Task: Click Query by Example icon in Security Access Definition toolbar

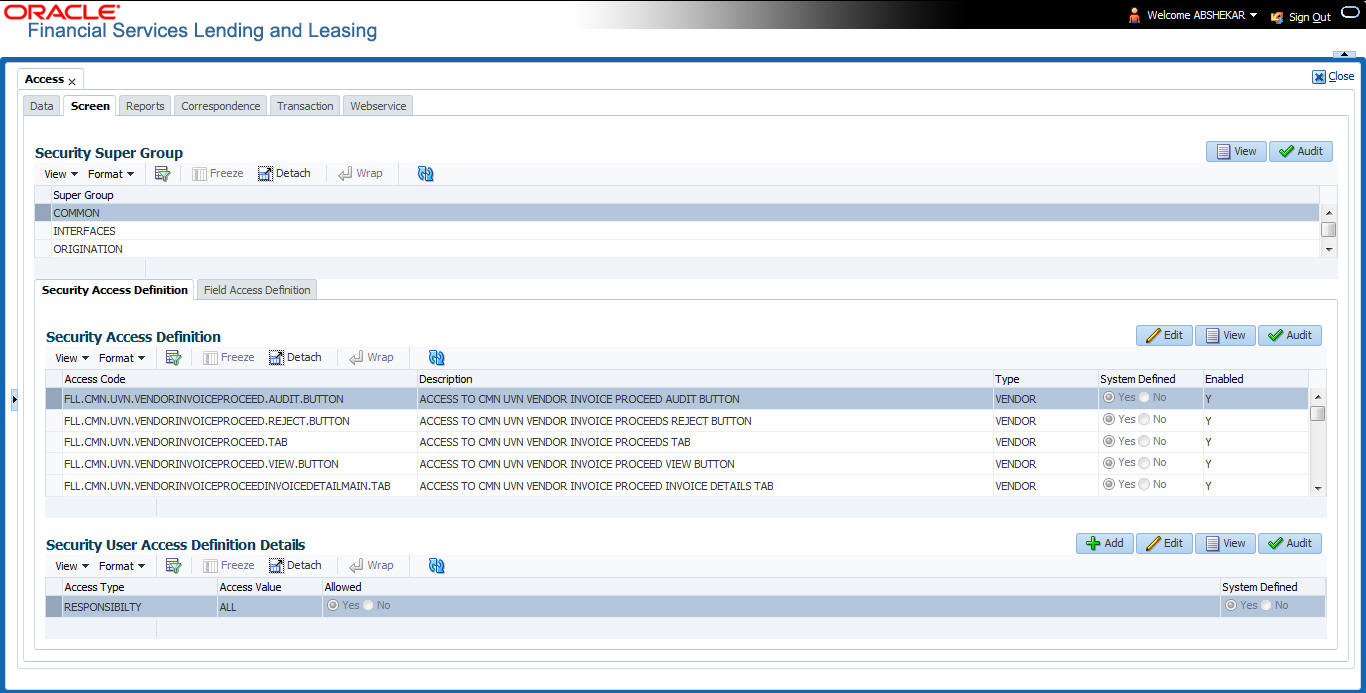Action: 173,358
